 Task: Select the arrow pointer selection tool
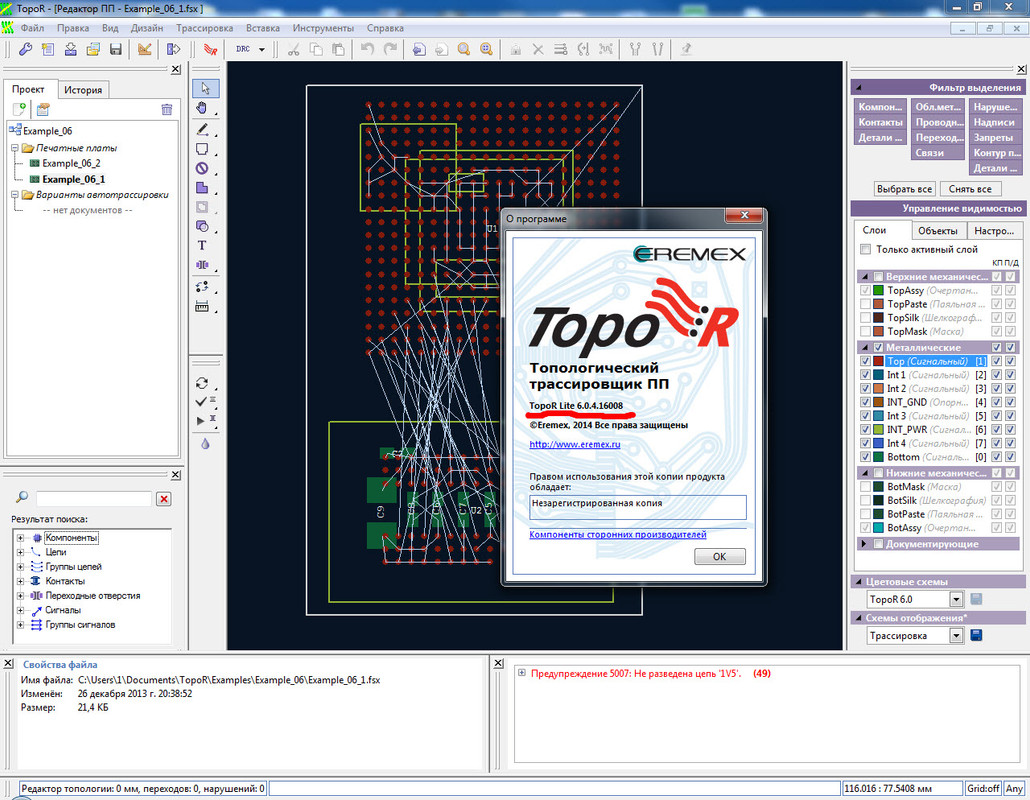[206, 88]
